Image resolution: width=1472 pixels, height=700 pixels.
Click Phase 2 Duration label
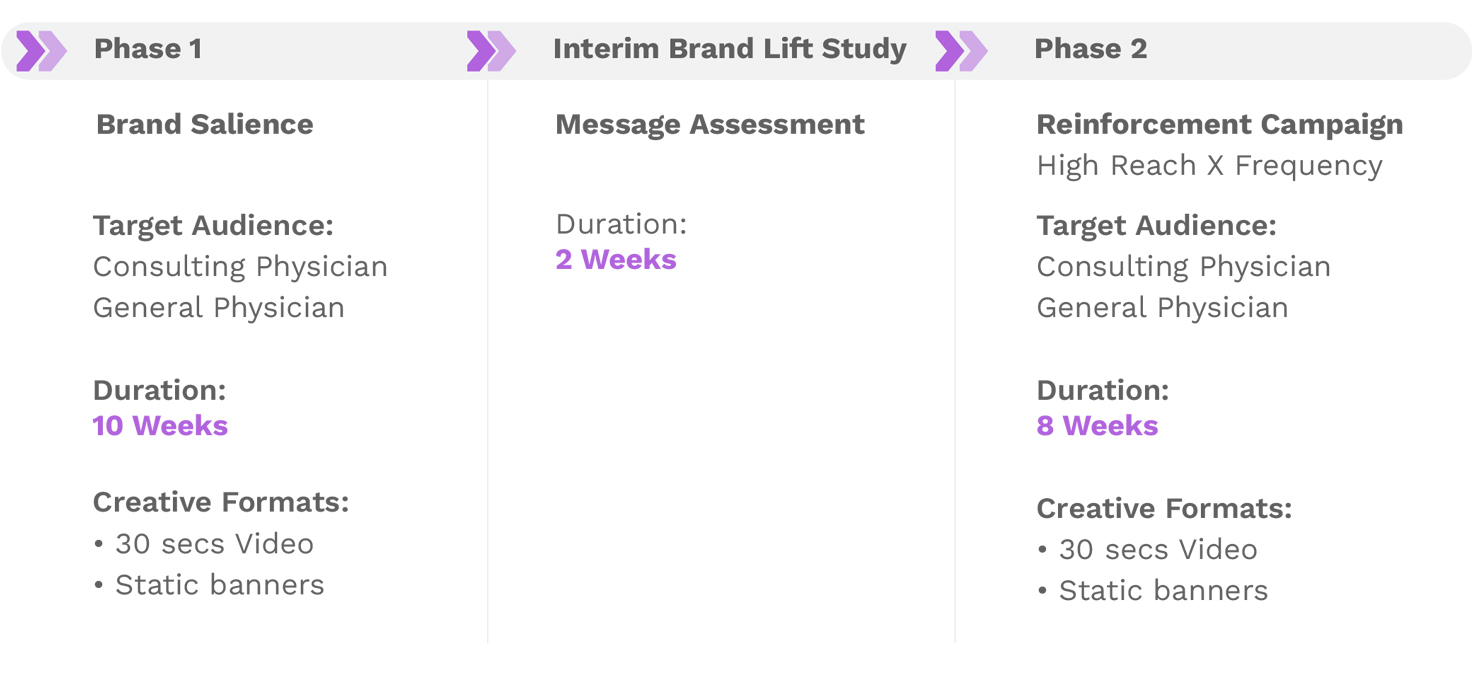coord(1103,390)
